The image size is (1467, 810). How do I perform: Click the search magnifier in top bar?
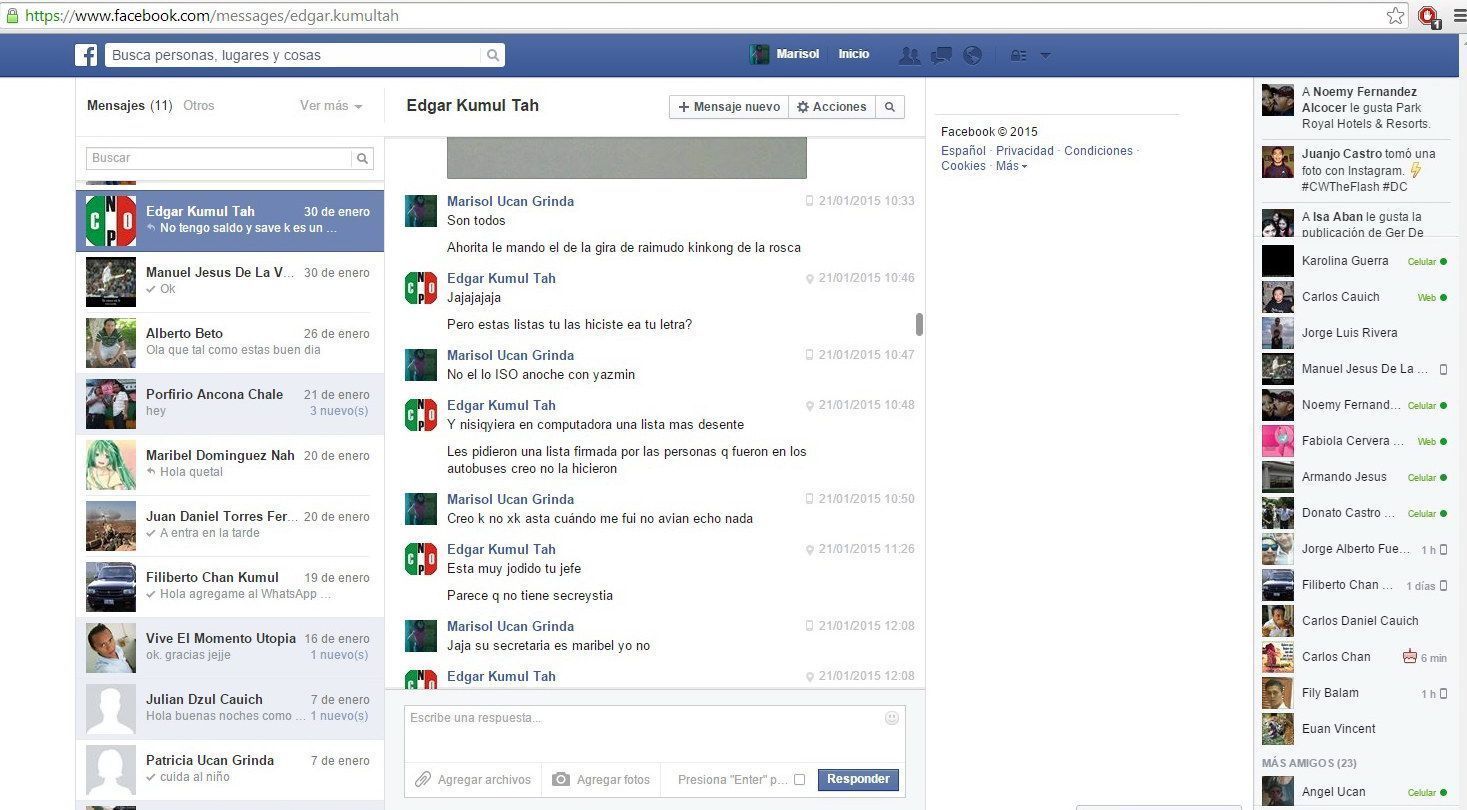pyautogui.click(x=493, y=56)
